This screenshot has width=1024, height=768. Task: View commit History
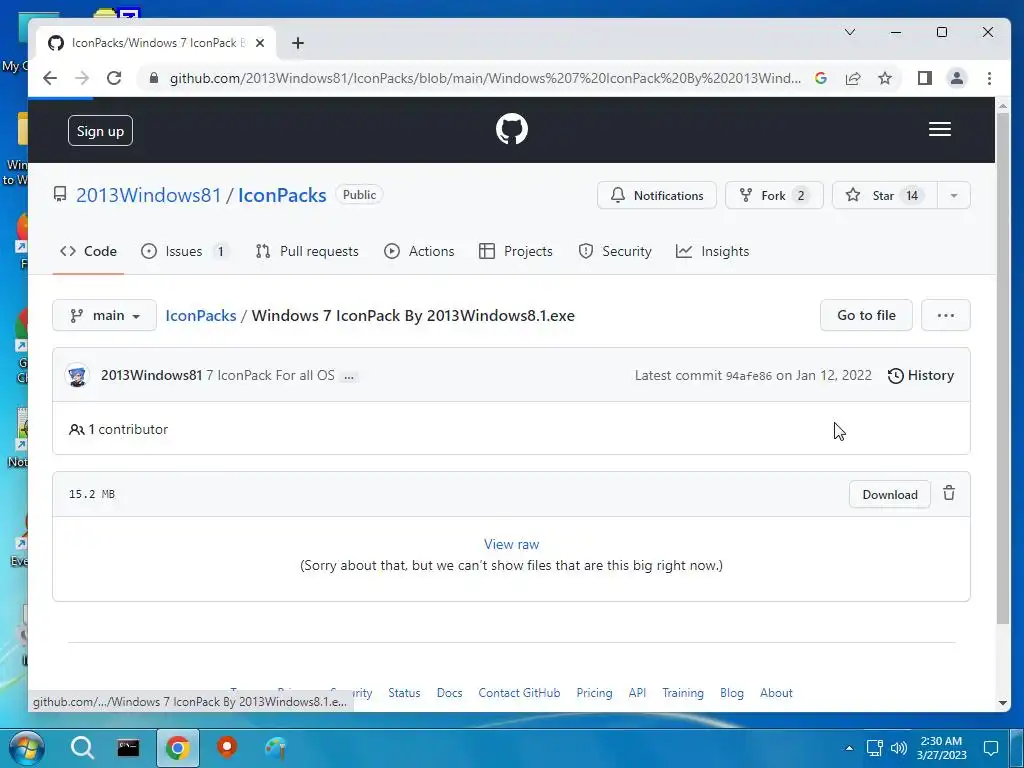click(x=921, y=376)
